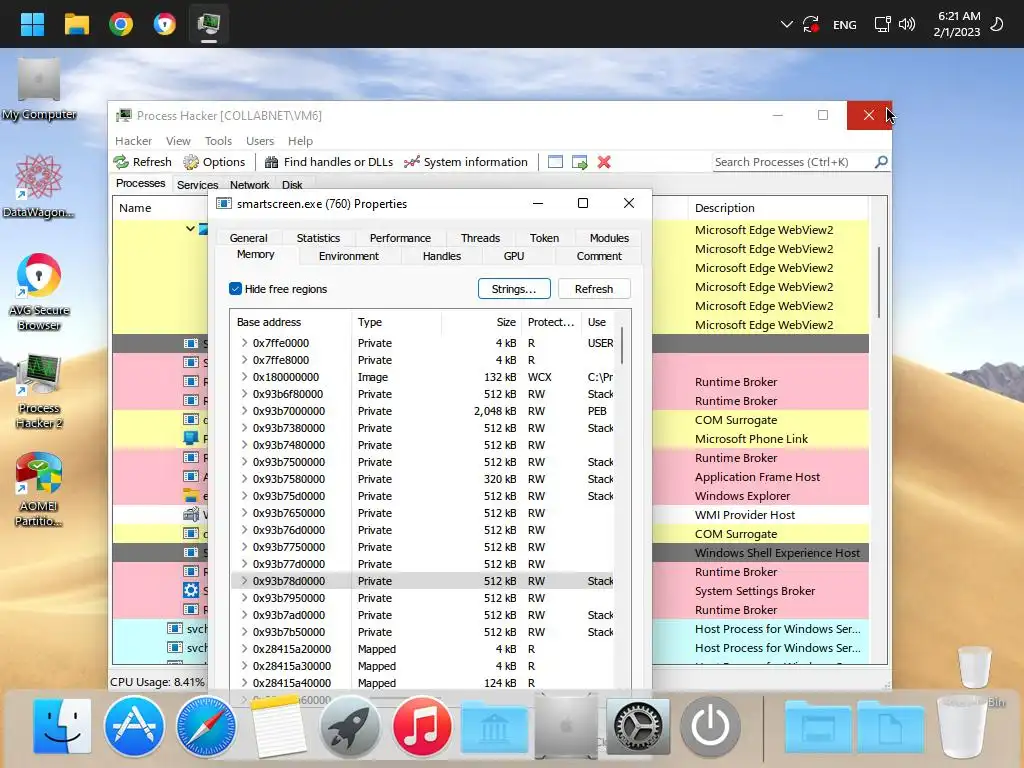1024x768 pixels.
Task: Select Windows Explorer process row
Action: tap(490, 496)
